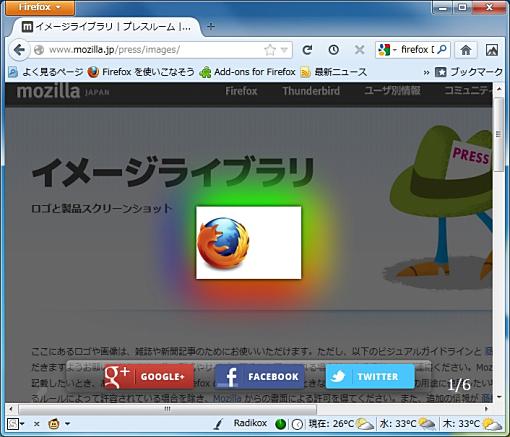Bookmark page with the star icon

click(x=270, y=50)
